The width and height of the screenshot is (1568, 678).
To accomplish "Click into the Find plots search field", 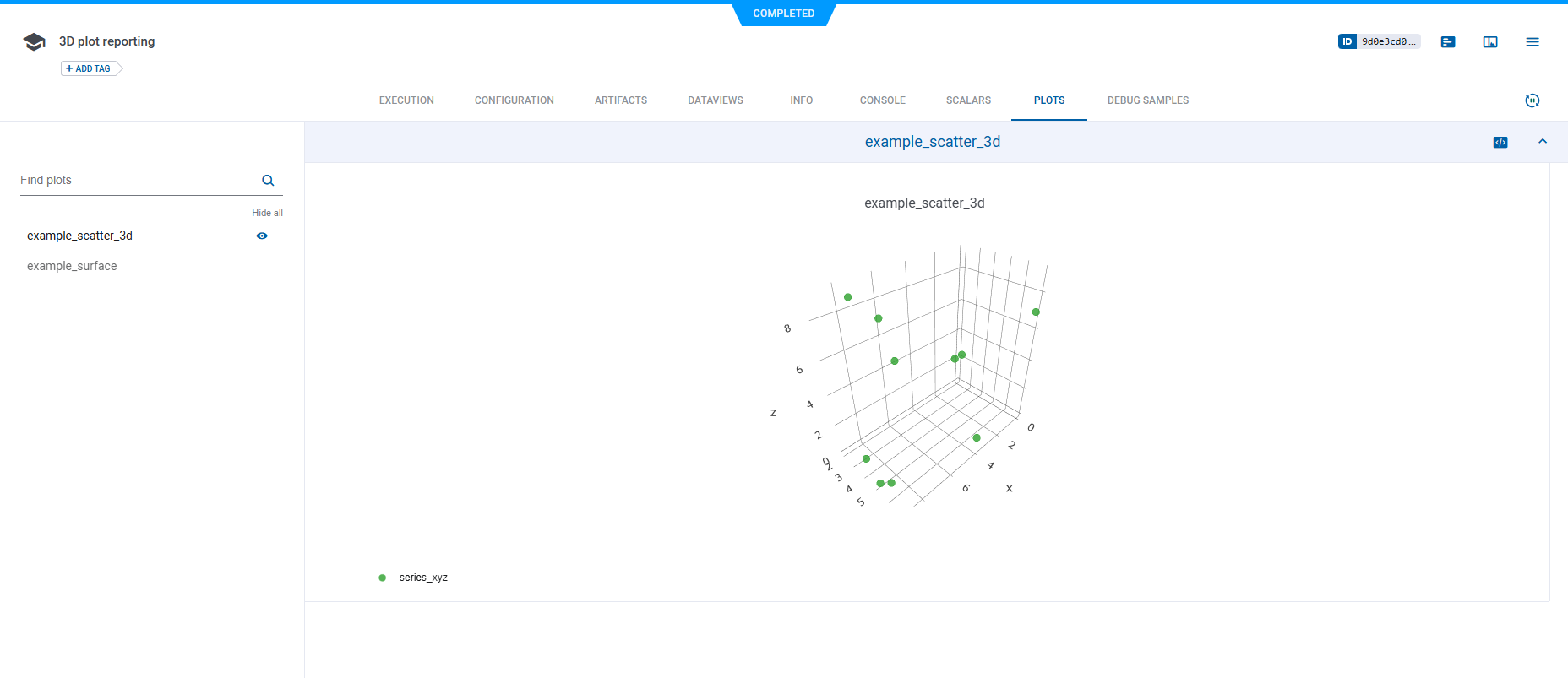I will tap(135, 181).
